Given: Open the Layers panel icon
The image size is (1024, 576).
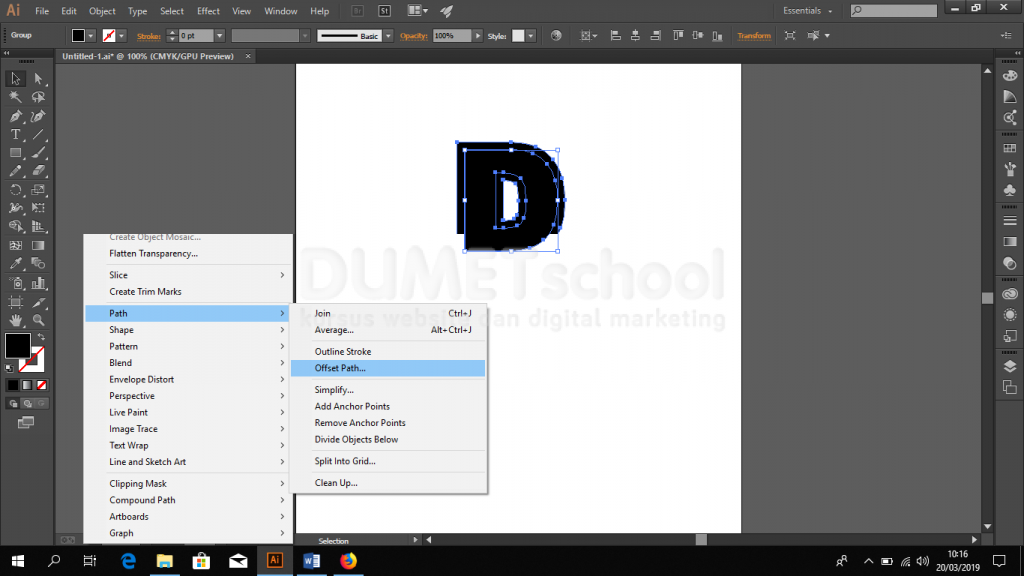Looking at the screenshot, I should (x=1010, y=366).
